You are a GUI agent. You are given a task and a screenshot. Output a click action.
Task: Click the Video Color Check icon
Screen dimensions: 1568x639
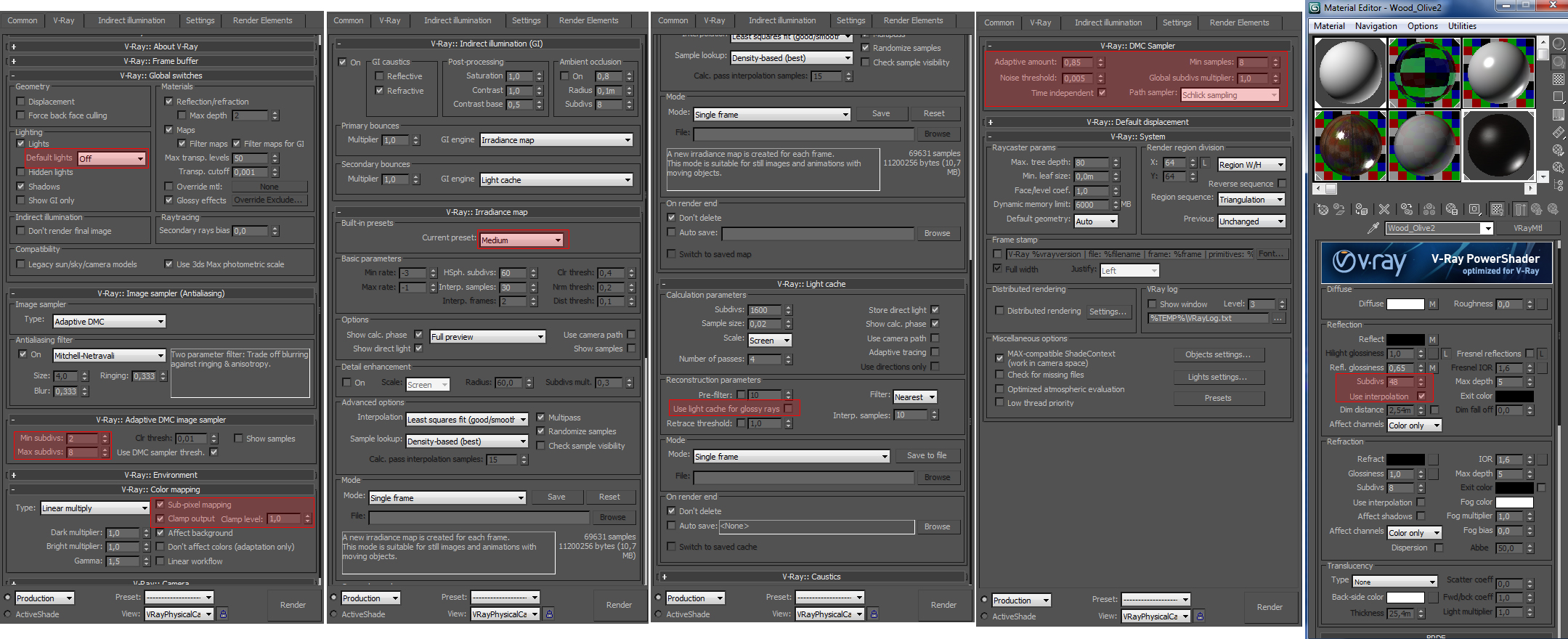[x=1558, y=115]
